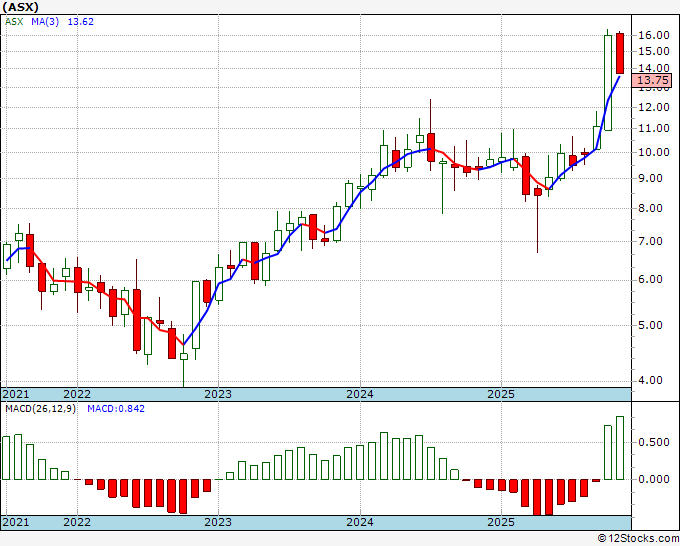
Task: Click the 2021 label on price chart timeline
Action: coord(16,394)
